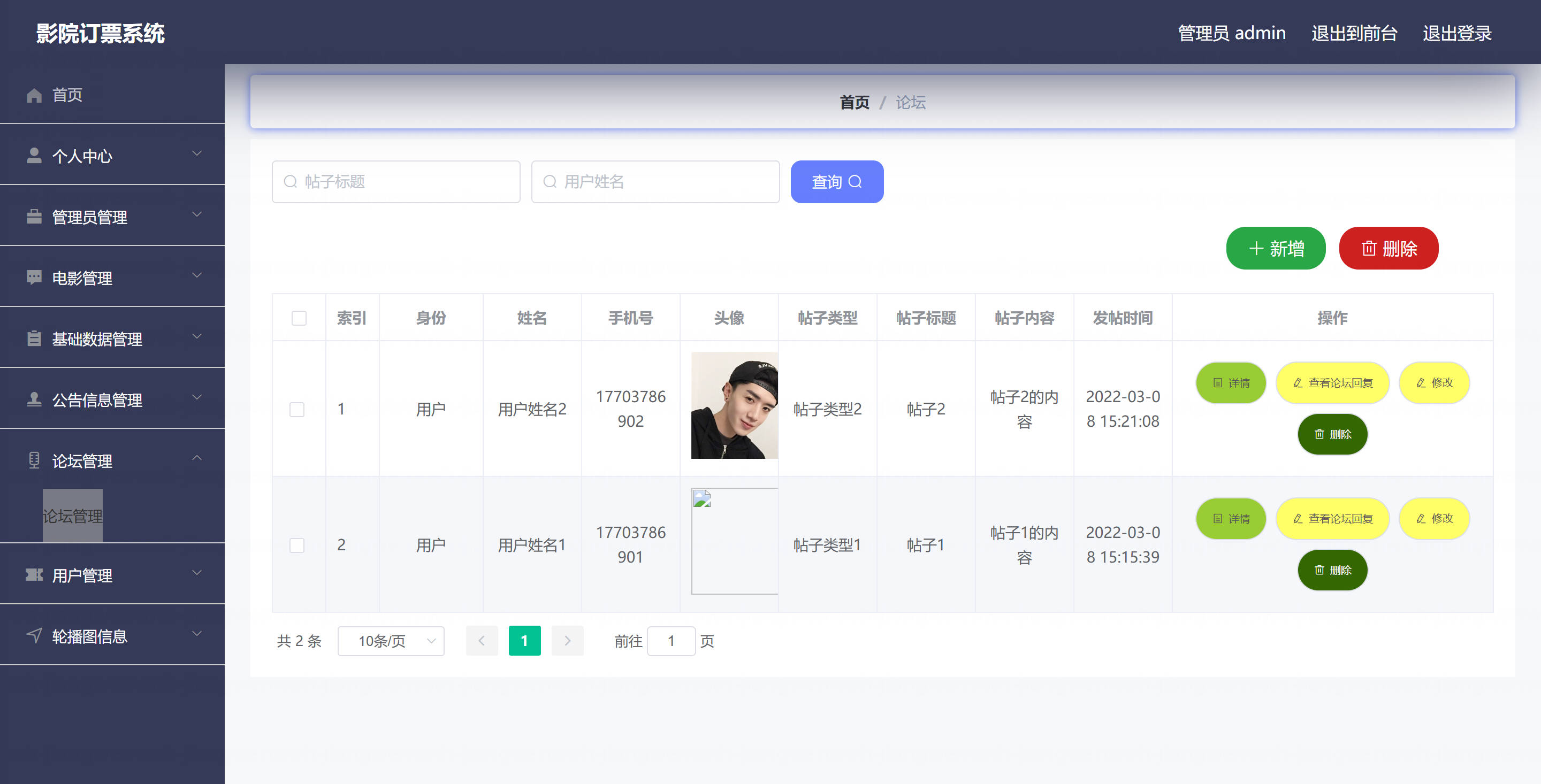The width and height of the screenshot is (1541, 784).
Task: Focus the 前往 page number input
Action: (671, 641)
